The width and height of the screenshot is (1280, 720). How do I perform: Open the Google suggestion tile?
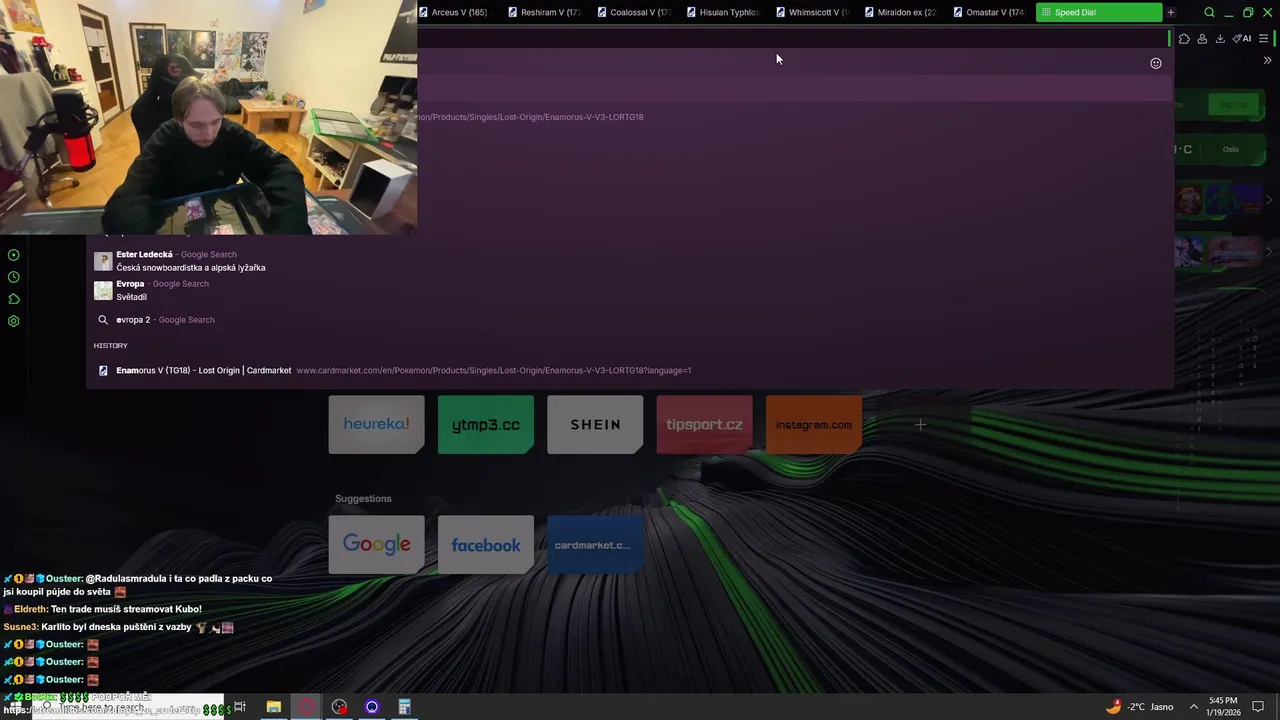pos(376,544)
